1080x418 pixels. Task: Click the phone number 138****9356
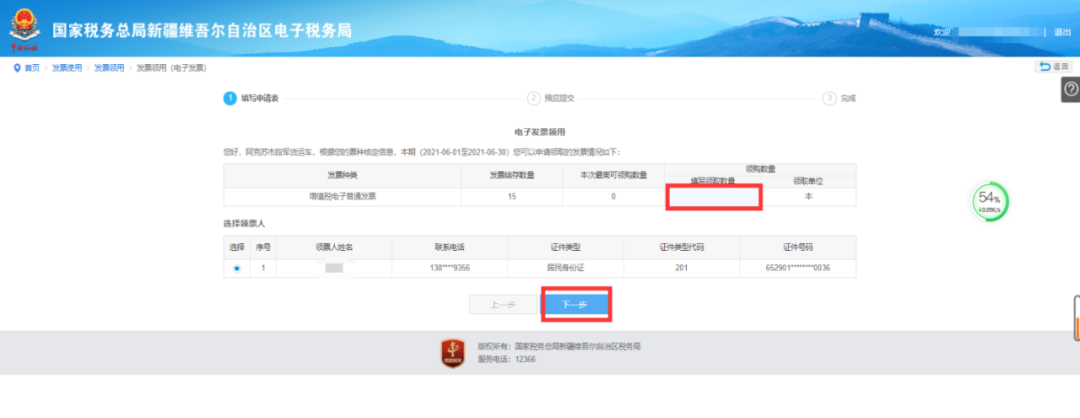449,269
